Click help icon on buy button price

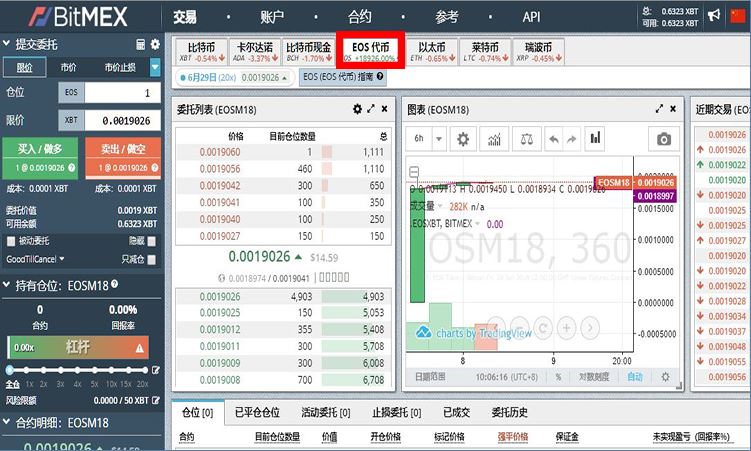[71, 168]
